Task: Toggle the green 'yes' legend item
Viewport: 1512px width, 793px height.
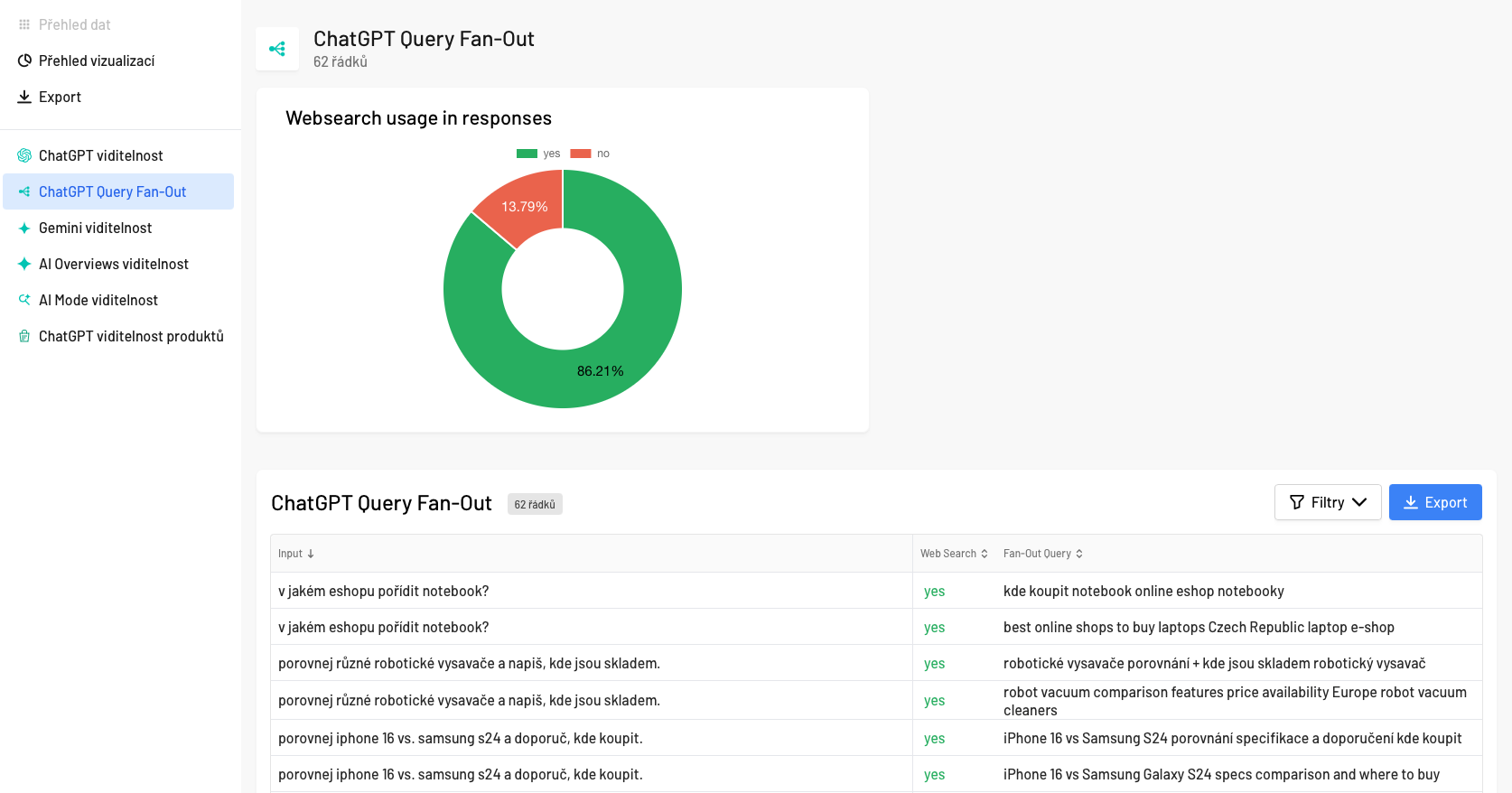Action: tap(538, 154)
